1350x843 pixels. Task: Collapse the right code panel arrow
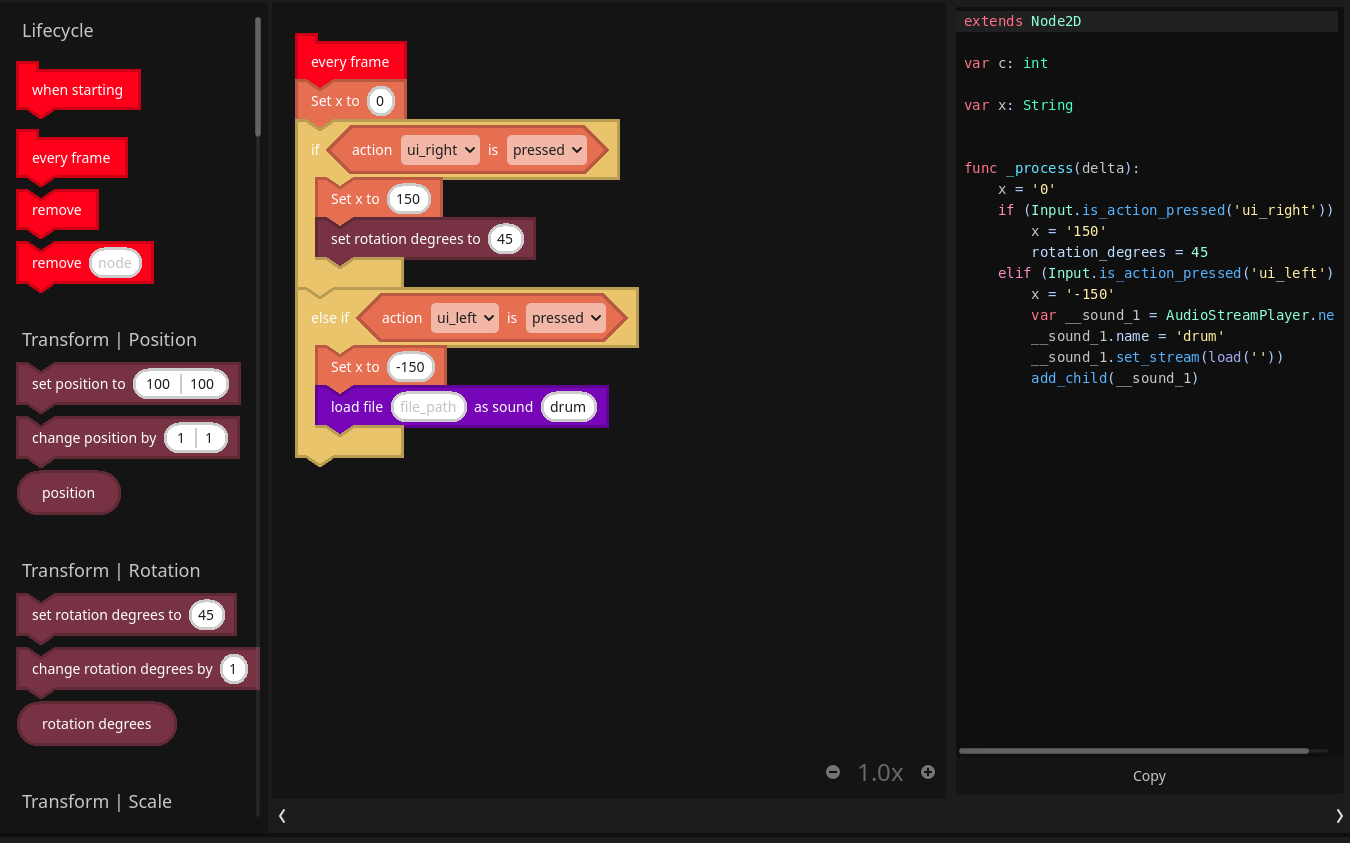(1339, 816)
